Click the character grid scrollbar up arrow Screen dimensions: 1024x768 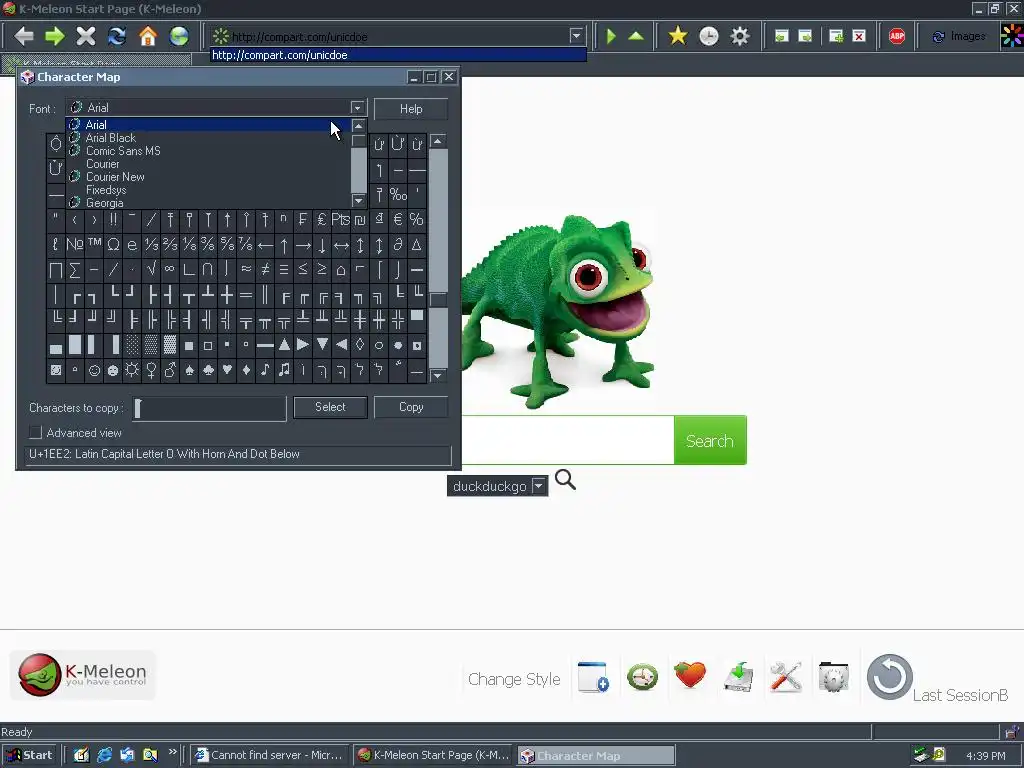[438, 141]
